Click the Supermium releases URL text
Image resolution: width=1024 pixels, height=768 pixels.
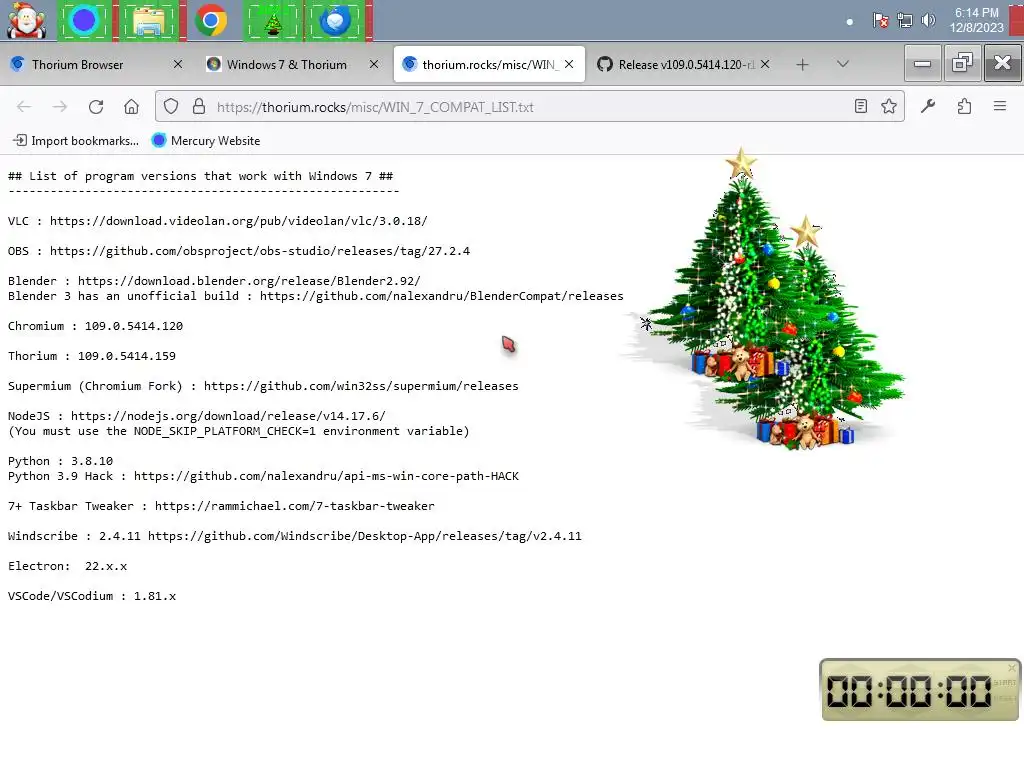point(361,386)
